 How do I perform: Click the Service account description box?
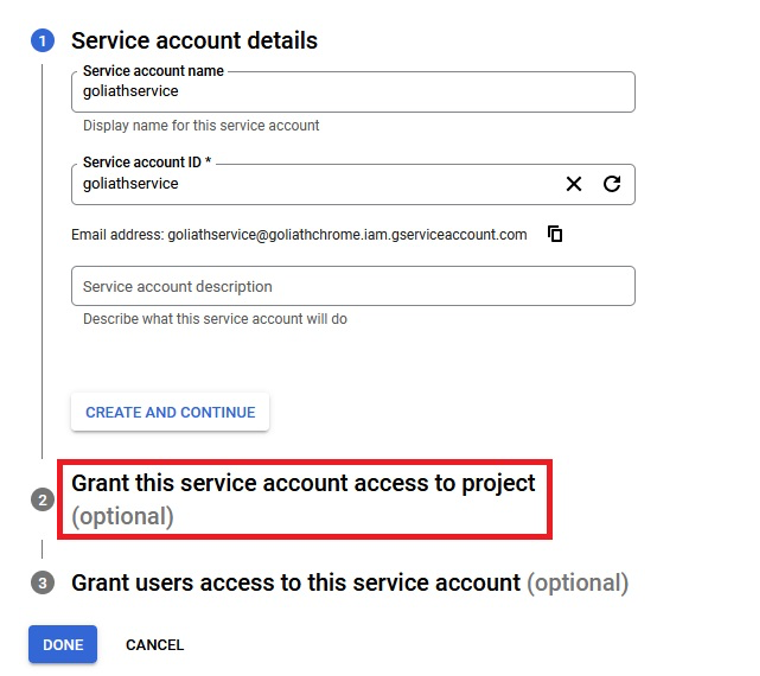click(x=353, y=286)
